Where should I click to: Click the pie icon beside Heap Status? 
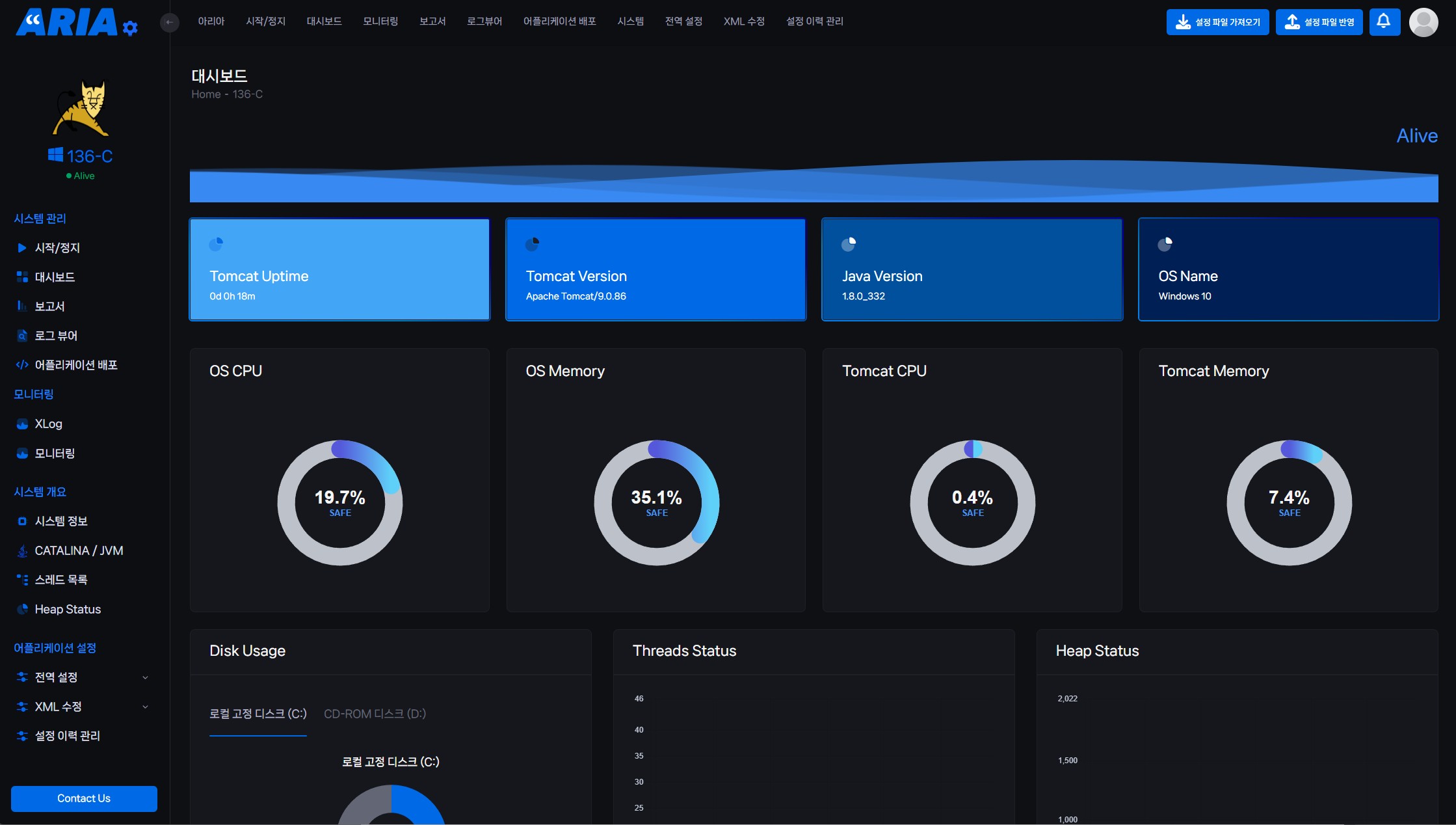coord(22,610)
